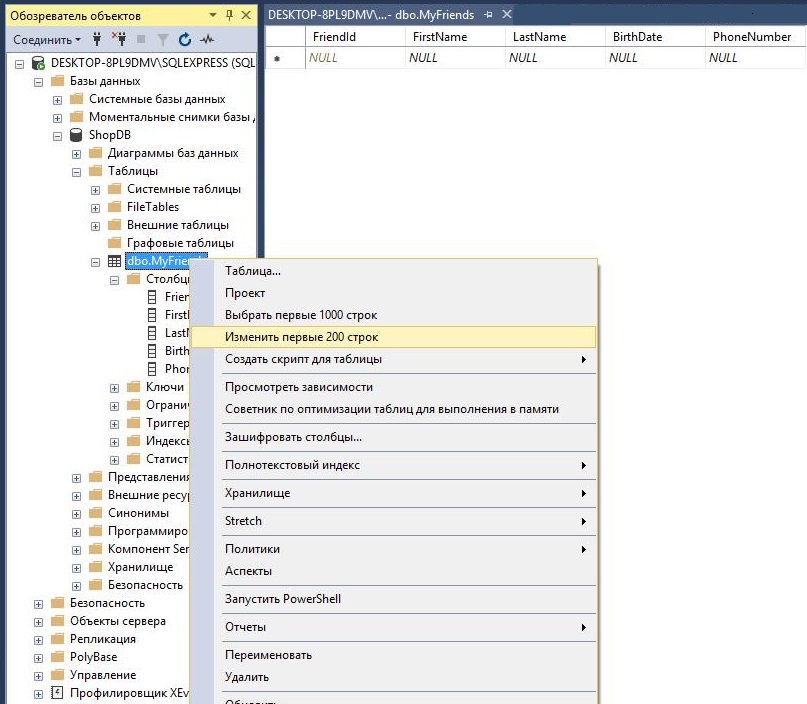Open the Соединить dropdown
This screenshot has height=704, width=807.
[x=47, y=40]
